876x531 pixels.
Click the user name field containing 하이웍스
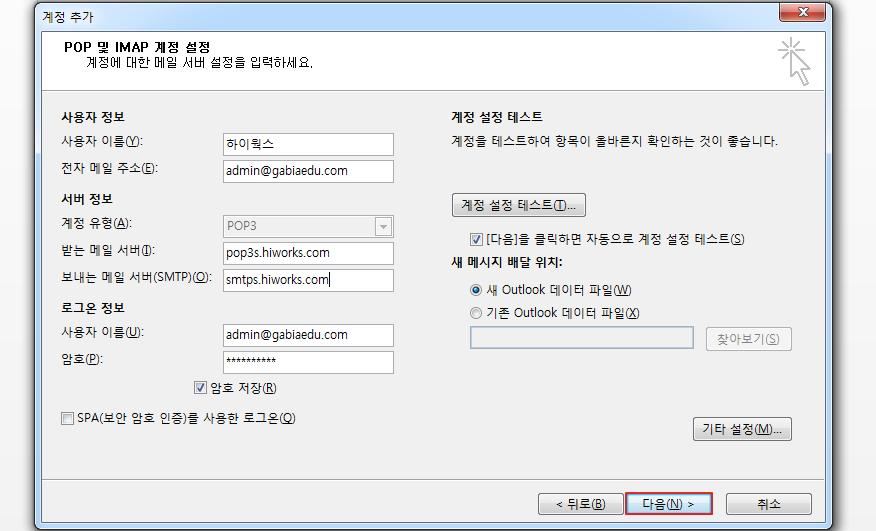coord(308,144)
